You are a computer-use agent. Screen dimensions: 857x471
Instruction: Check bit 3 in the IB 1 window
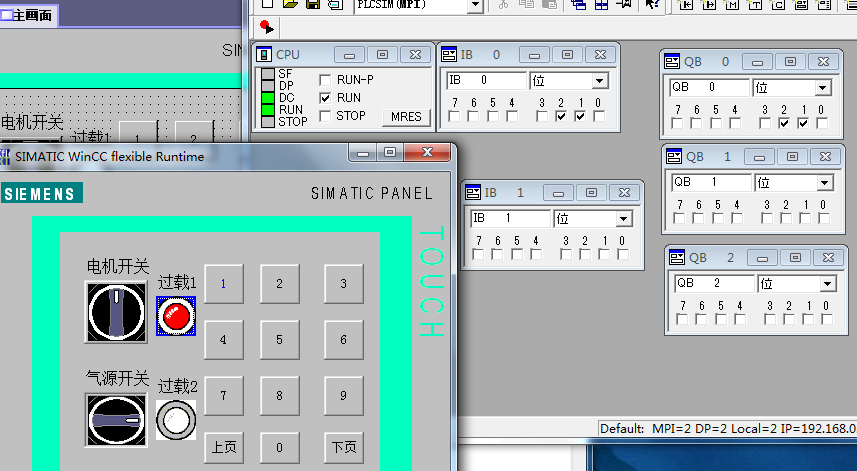click(566, 254)
